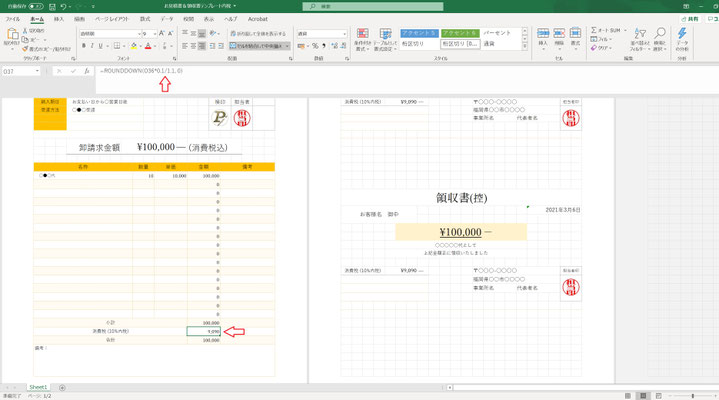Select the Sheet1 tab
This screenshot has width=719, height=400.
(x=38, y=387)
